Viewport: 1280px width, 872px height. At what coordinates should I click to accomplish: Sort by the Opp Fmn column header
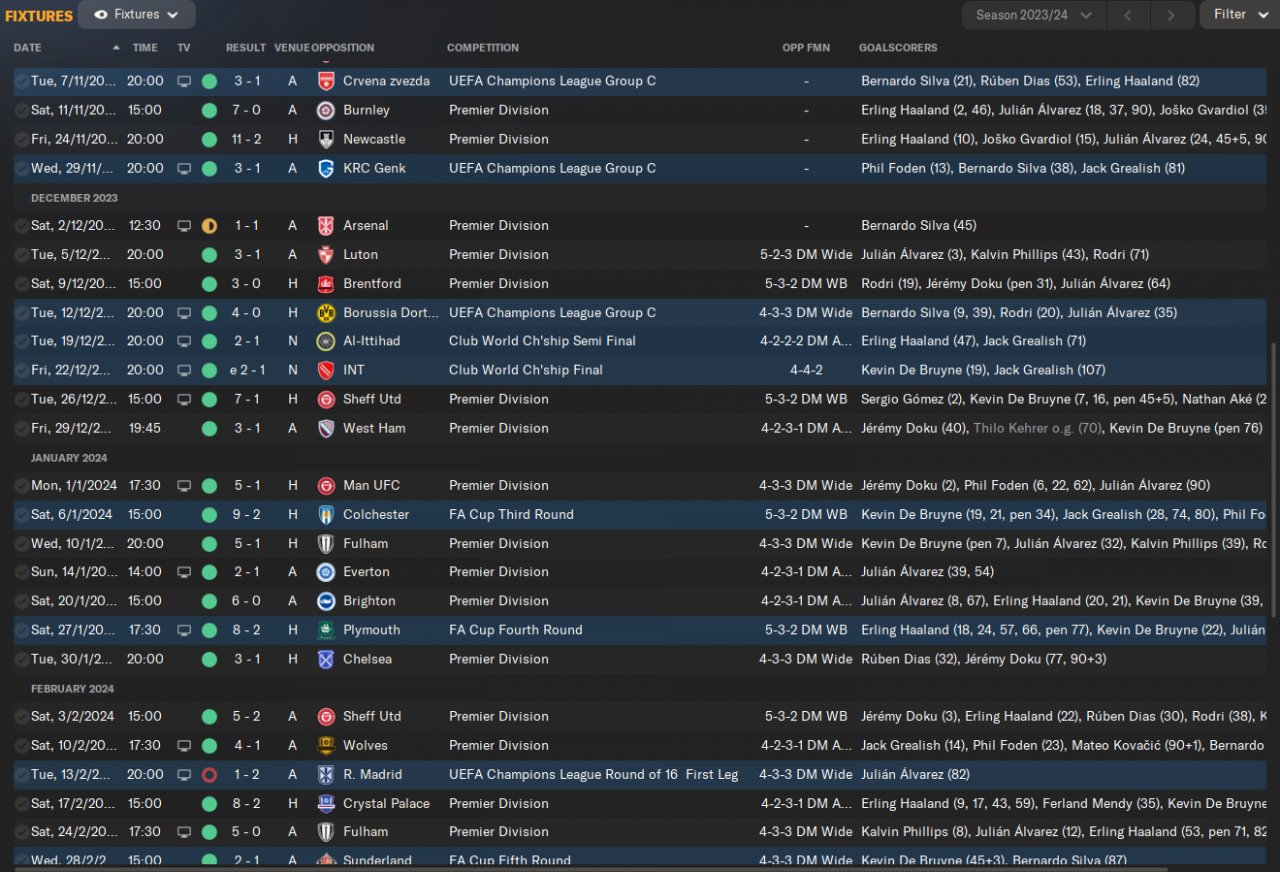click(x=806, y=48)
